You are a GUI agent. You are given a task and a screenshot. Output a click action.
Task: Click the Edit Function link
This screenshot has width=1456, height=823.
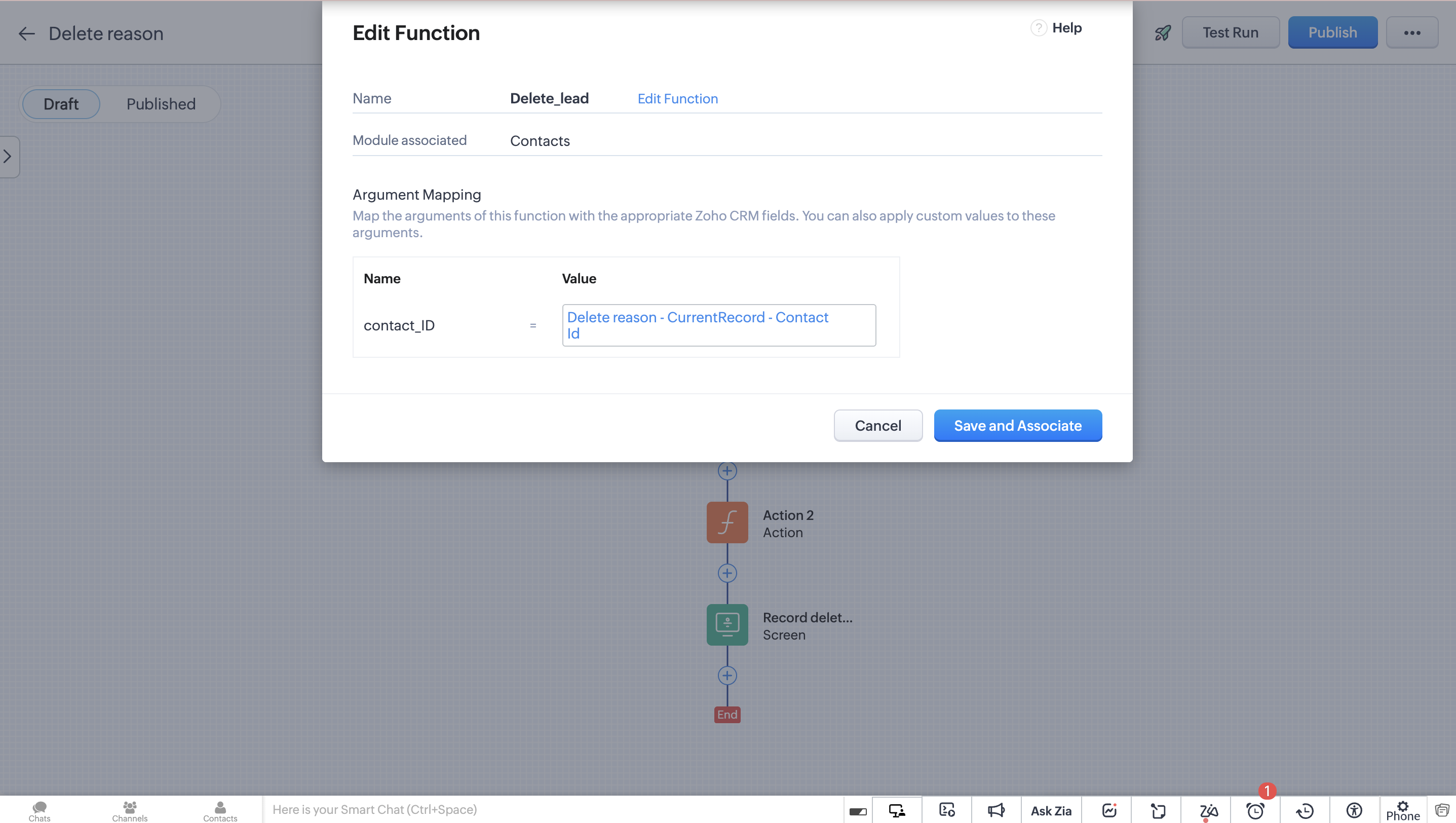pos(677,98)
